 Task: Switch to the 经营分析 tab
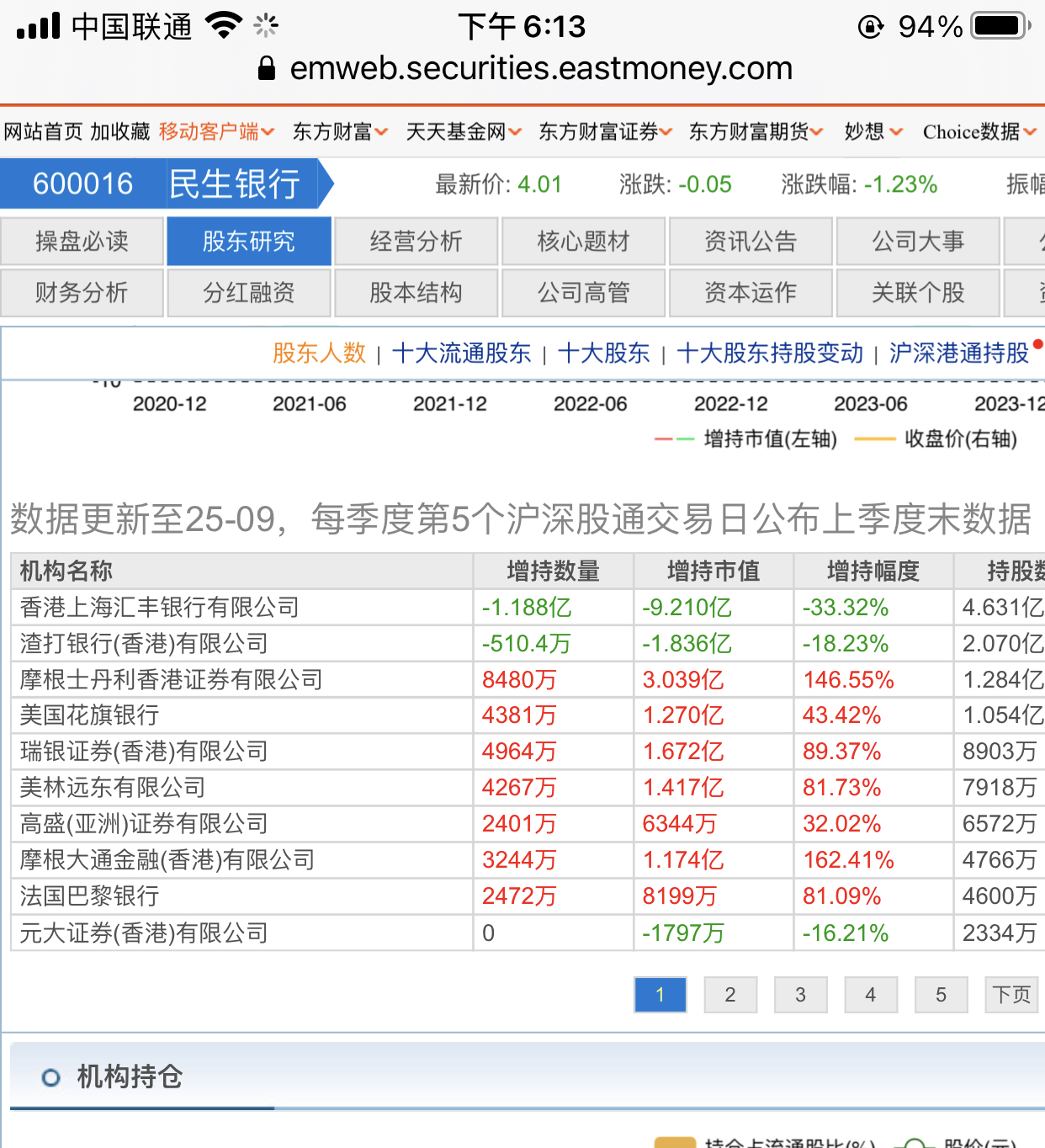click(416, 242)
